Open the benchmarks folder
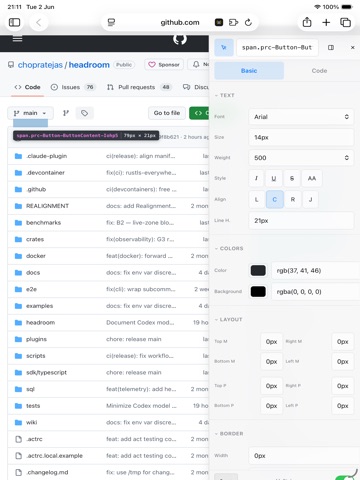 43,222
